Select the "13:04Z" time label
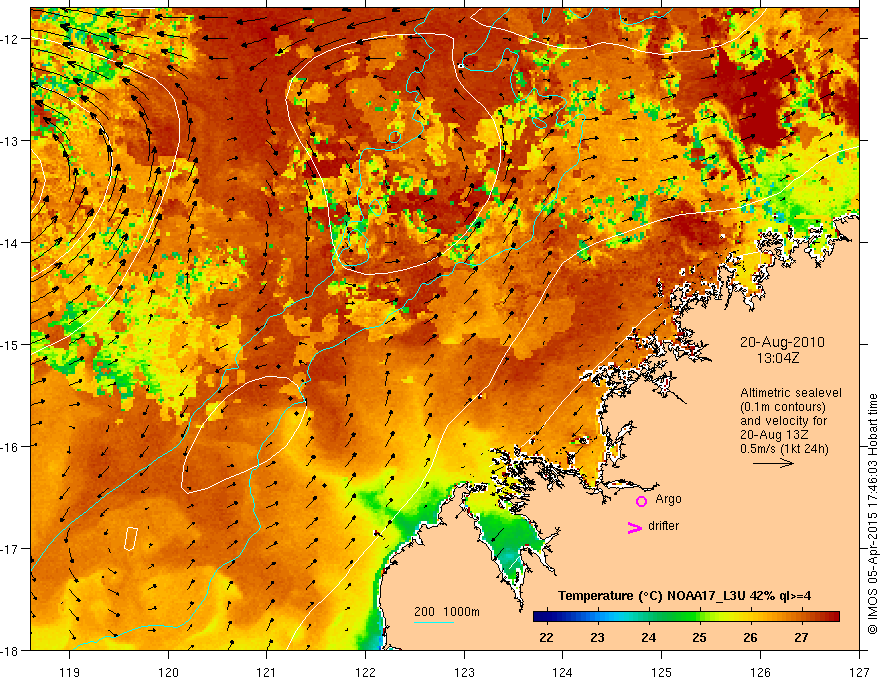This screenshot has width=880, height=680. [777, 358]
